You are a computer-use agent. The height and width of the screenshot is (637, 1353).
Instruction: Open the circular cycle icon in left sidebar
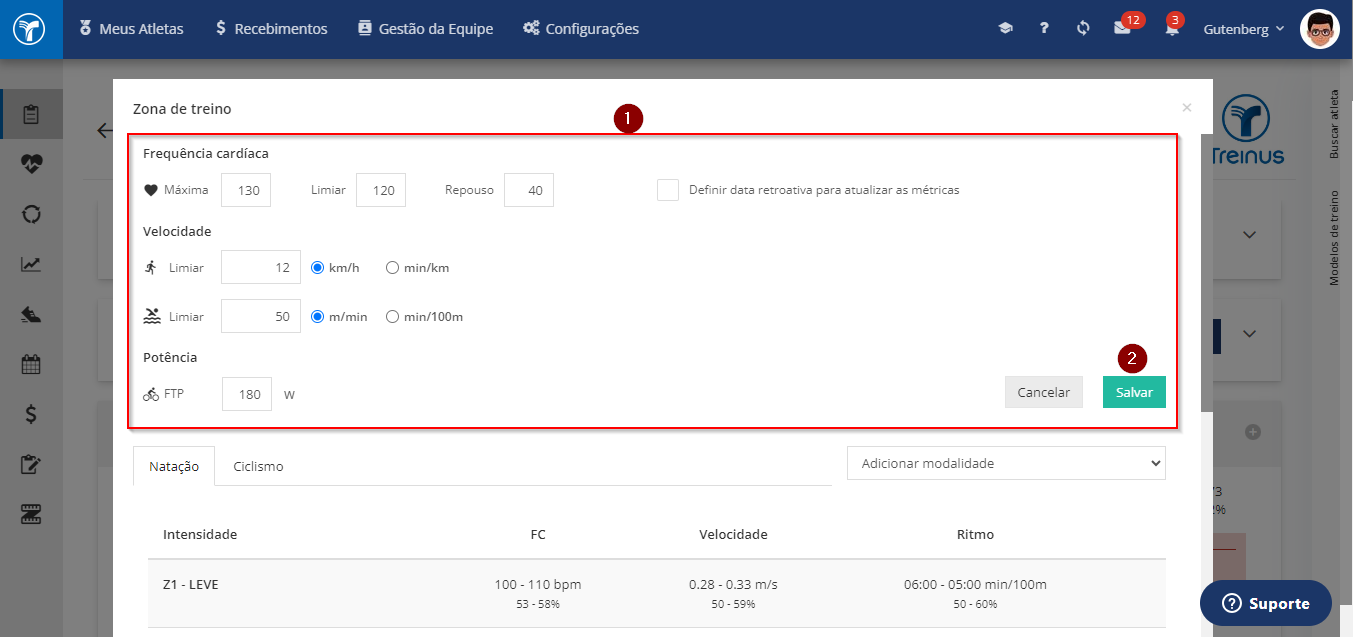pos(31,214)
